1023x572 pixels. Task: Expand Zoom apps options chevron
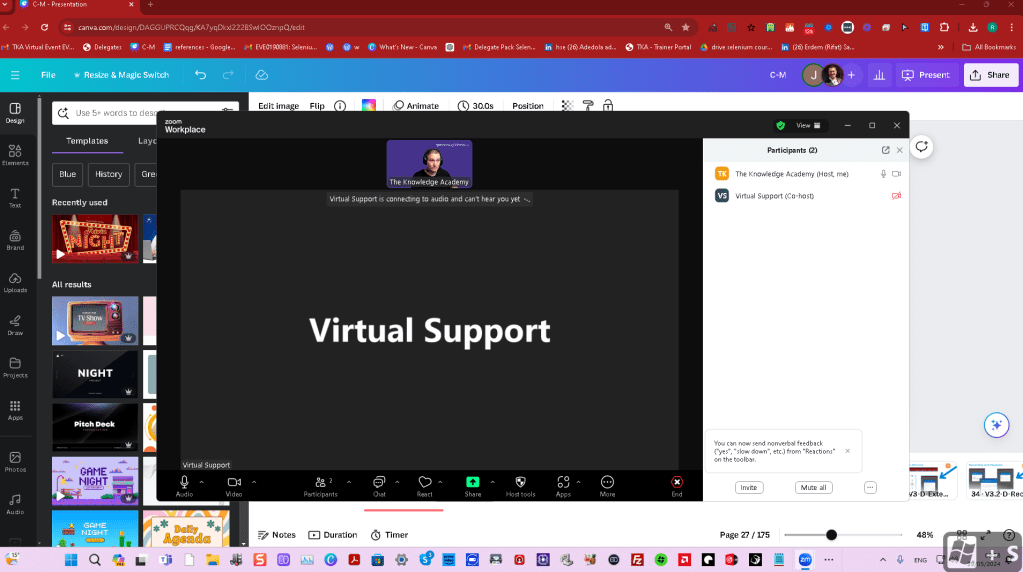(579, 482)
